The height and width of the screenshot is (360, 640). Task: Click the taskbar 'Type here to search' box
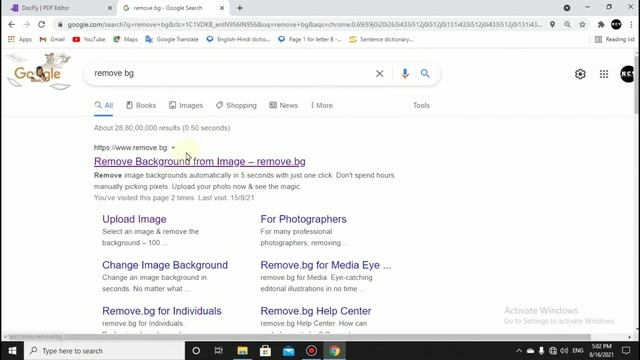(104, 351)
